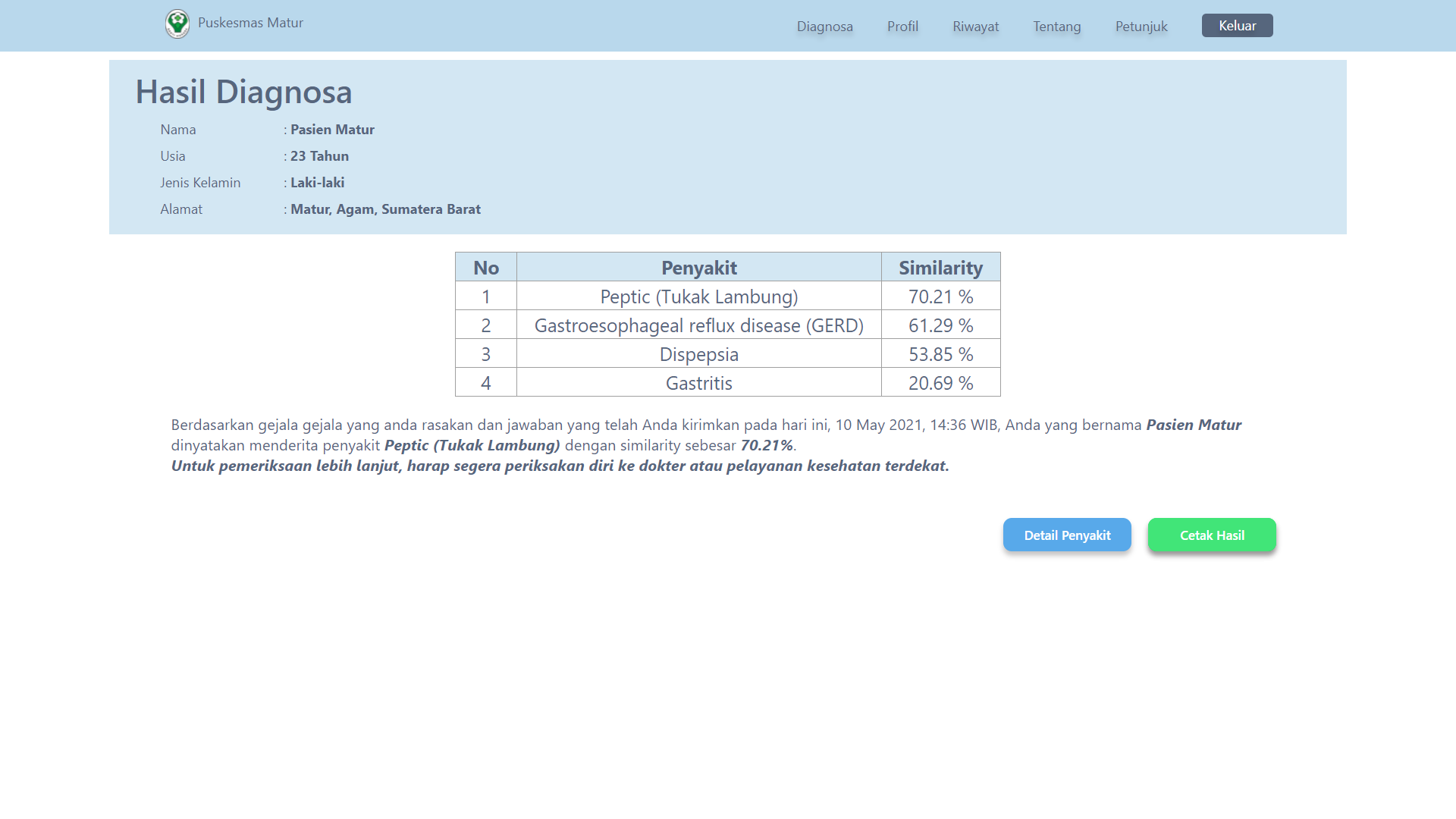Select the Dispepsia disease cell
This screenshot has height=819, width=1456.
tap(698, 354)
